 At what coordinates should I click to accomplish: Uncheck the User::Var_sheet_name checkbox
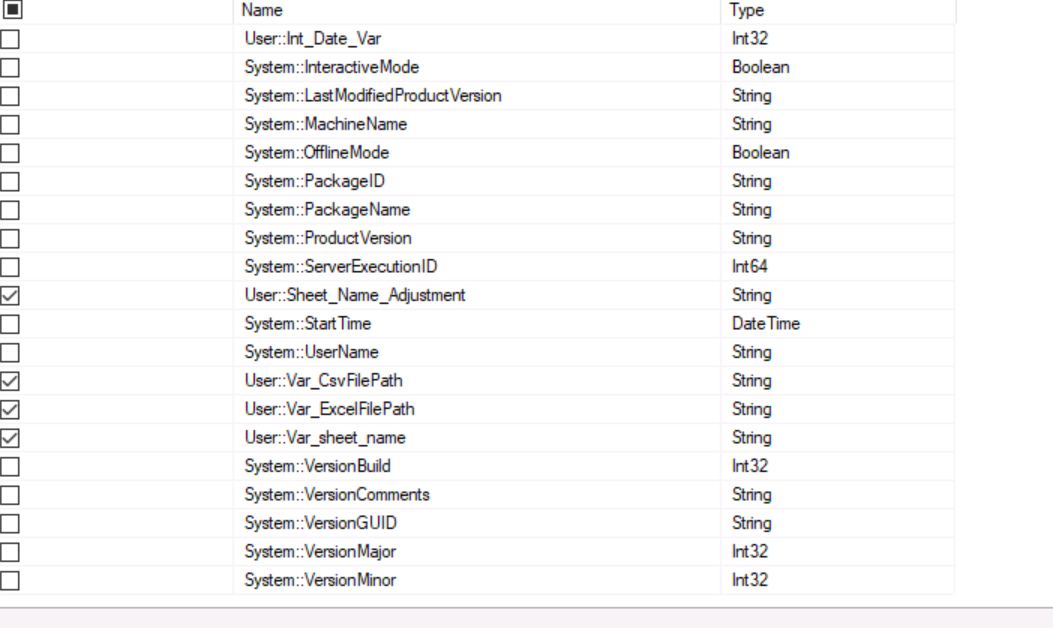pyautogui.click(x=11, y=438)
